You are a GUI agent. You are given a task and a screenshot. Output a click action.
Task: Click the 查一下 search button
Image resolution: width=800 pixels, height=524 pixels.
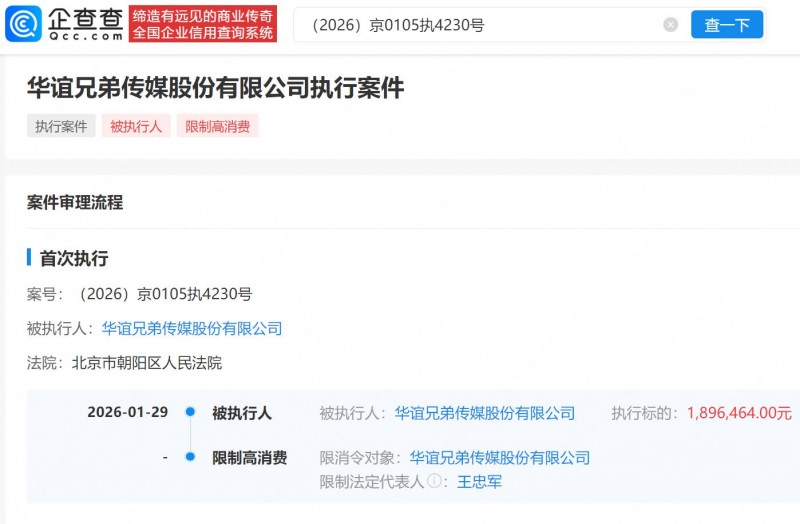coord(727,24)
